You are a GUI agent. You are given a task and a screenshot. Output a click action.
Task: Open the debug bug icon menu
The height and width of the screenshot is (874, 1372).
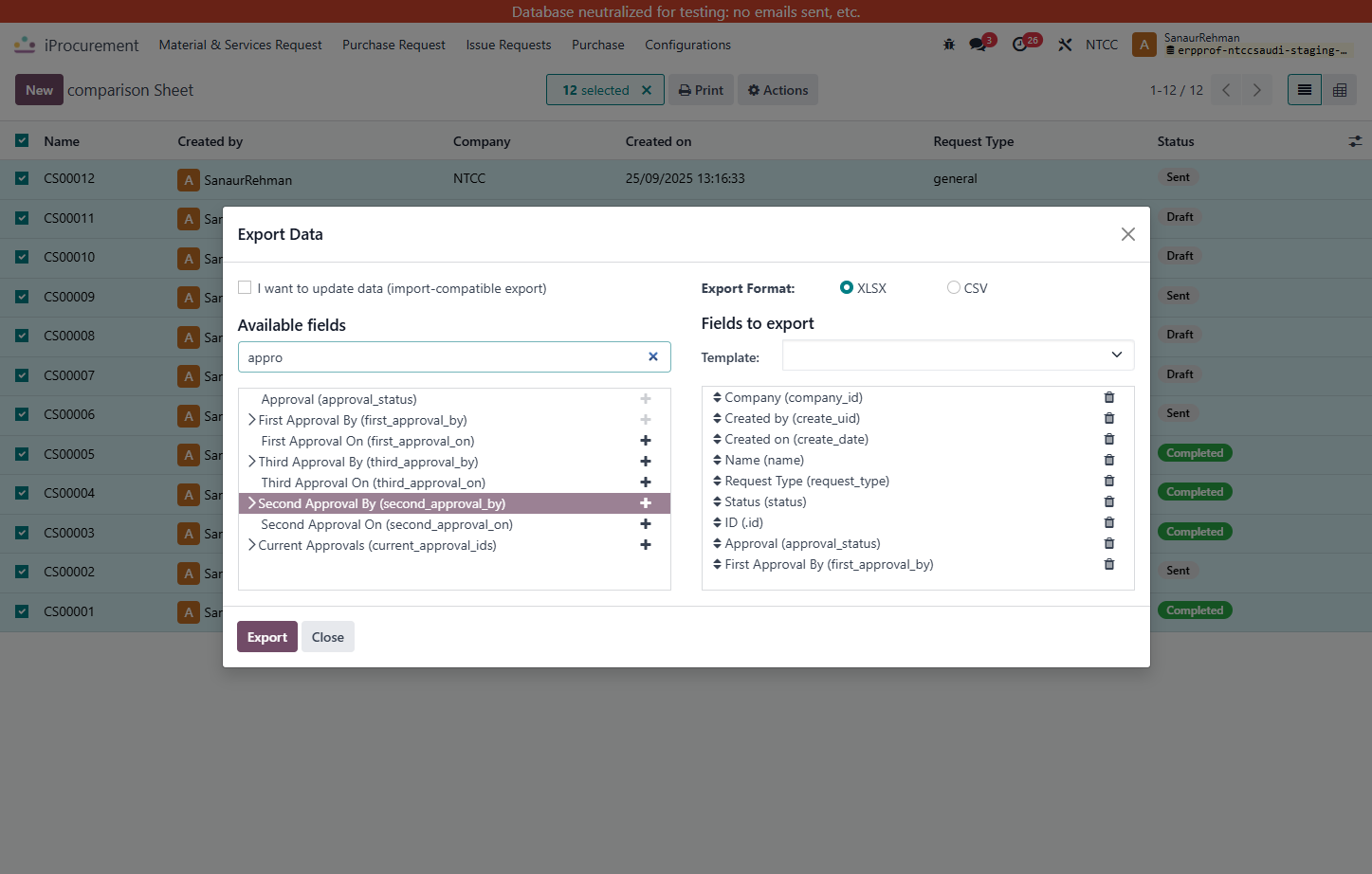click(x=949, y=45)
